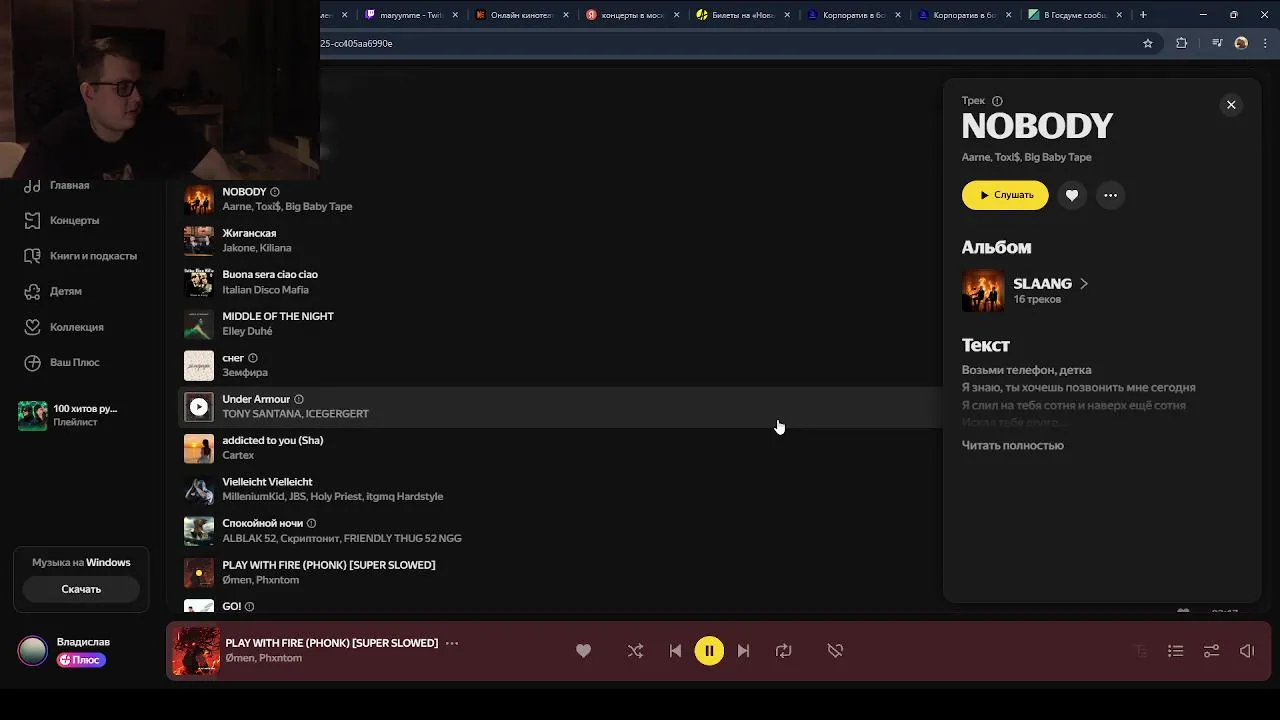Viewport: 1280px width, 720px height.
Task: Click PLAY WITH FIRE cover in track list
Action: [x=199, y=573]
